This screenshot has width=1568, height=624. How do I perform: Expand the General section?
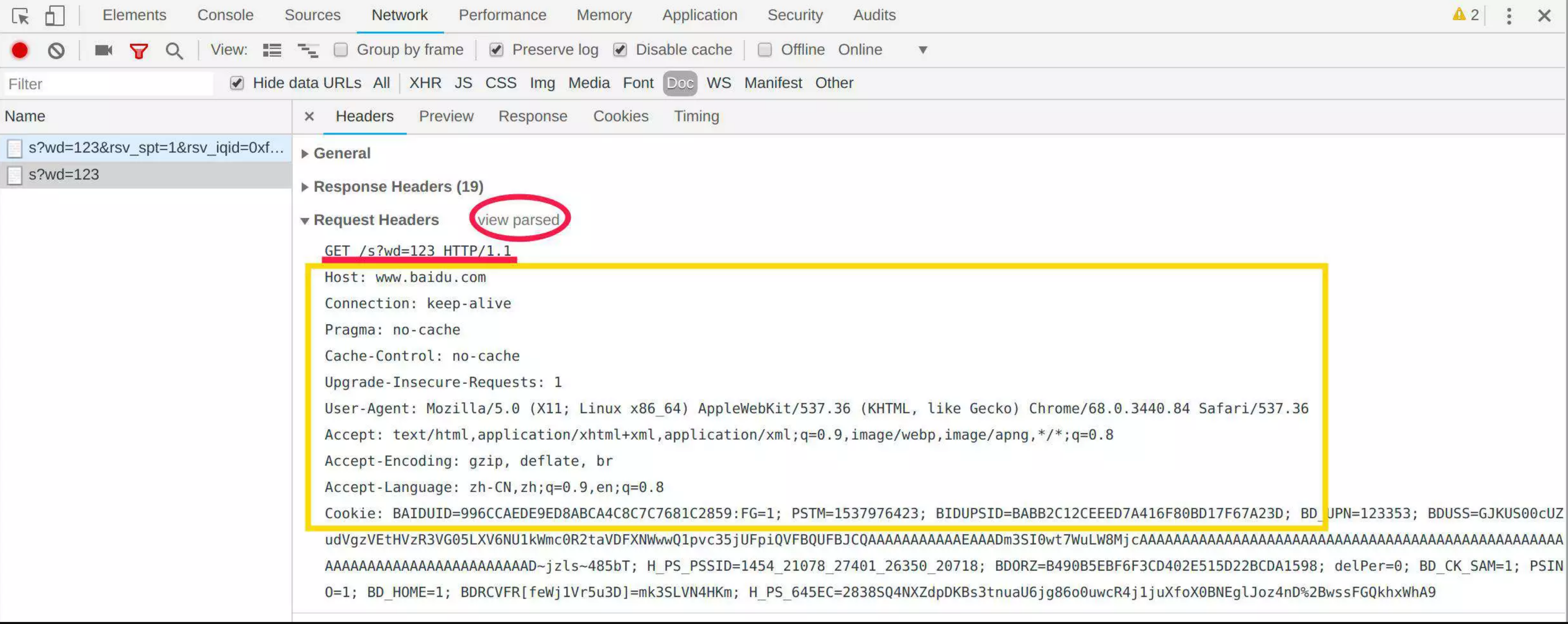[341, 154]
